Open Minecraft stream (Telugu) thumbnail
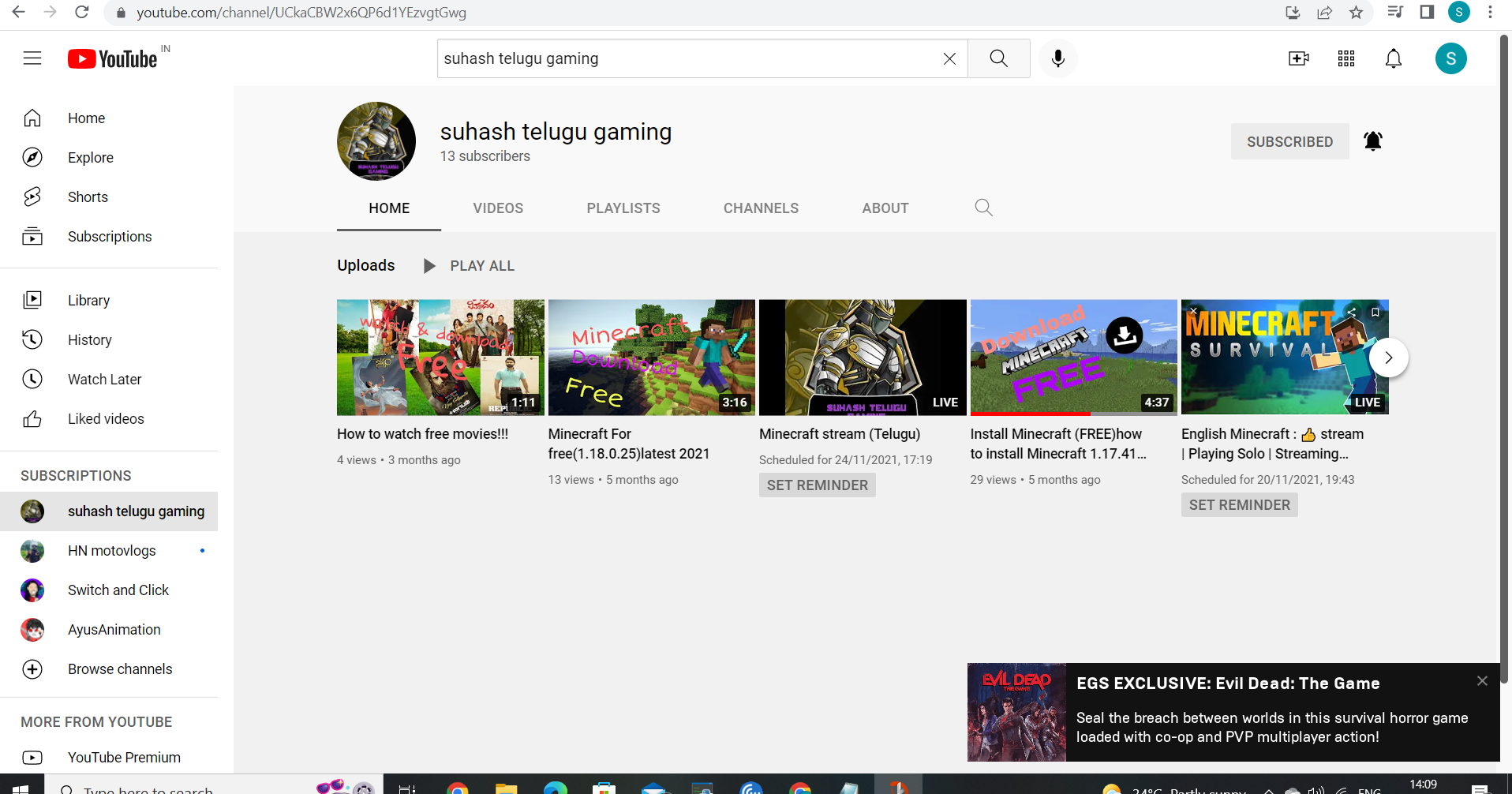Image resolution: width=1512 pixels, height=794 pixels. (x=863, y=358)
